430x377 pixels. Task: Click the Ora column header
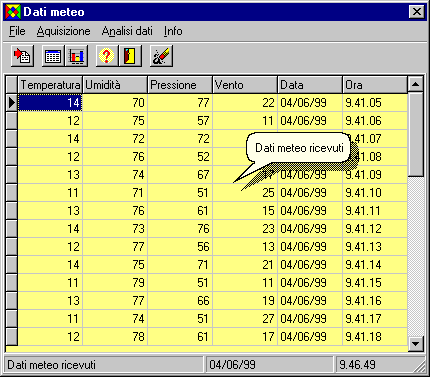(x=375, y=85)
